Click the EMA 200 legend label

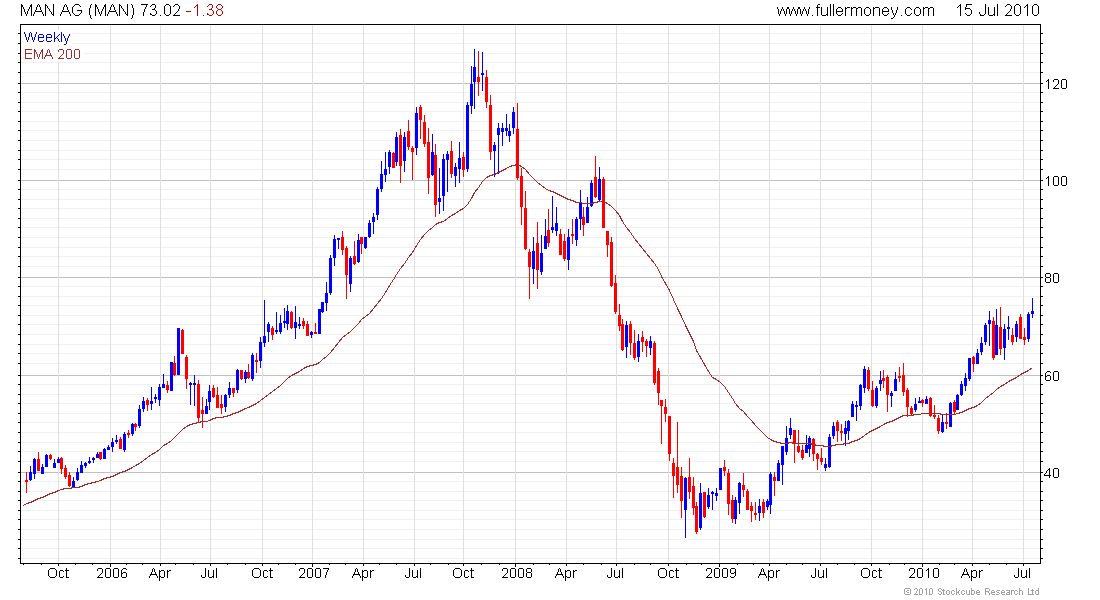tap(52, 54)
